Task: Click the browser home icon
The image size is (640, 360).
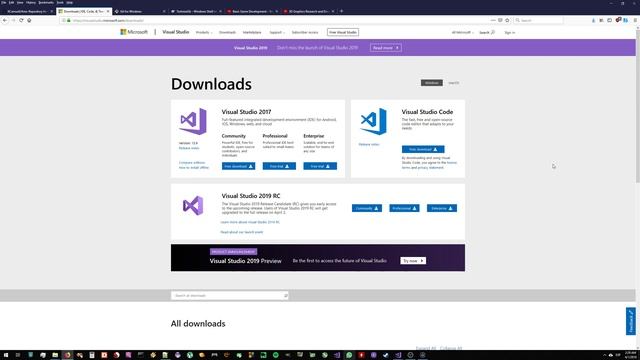Action: (29, 20)
